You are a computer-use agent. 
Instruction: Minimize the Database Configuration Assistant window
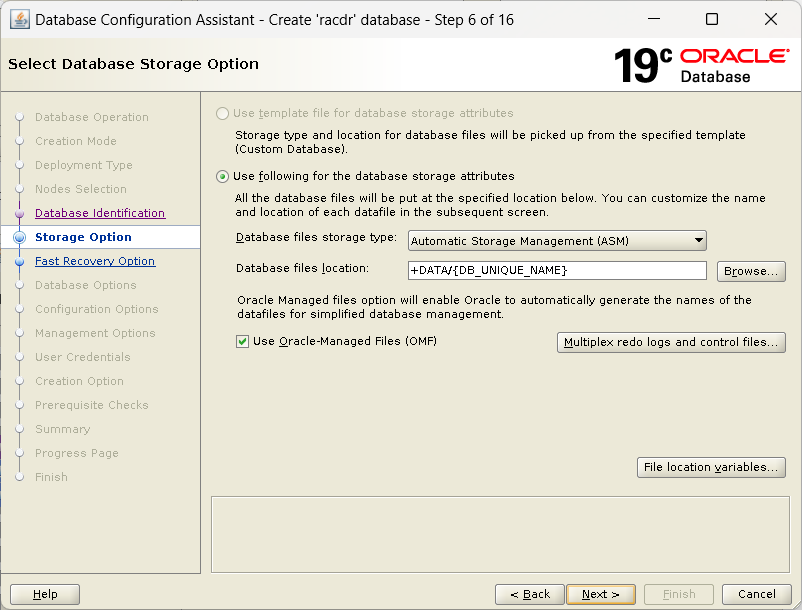[654, 19]
